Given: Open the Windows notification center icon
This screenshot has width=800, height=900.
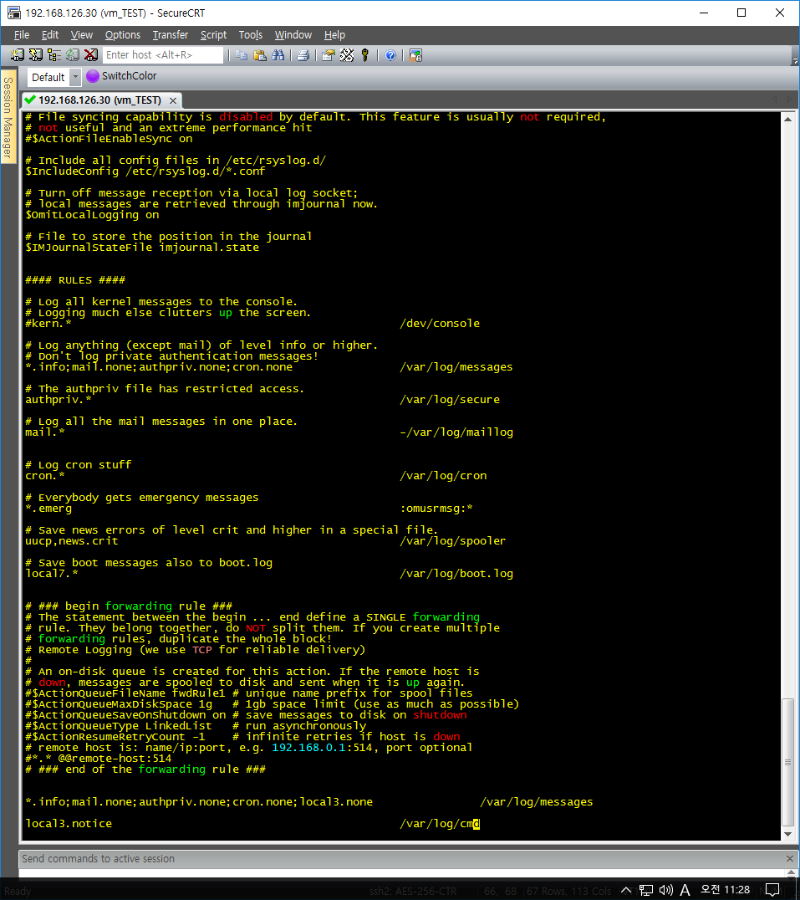Looking at the screenshot, I should (772, 890).
